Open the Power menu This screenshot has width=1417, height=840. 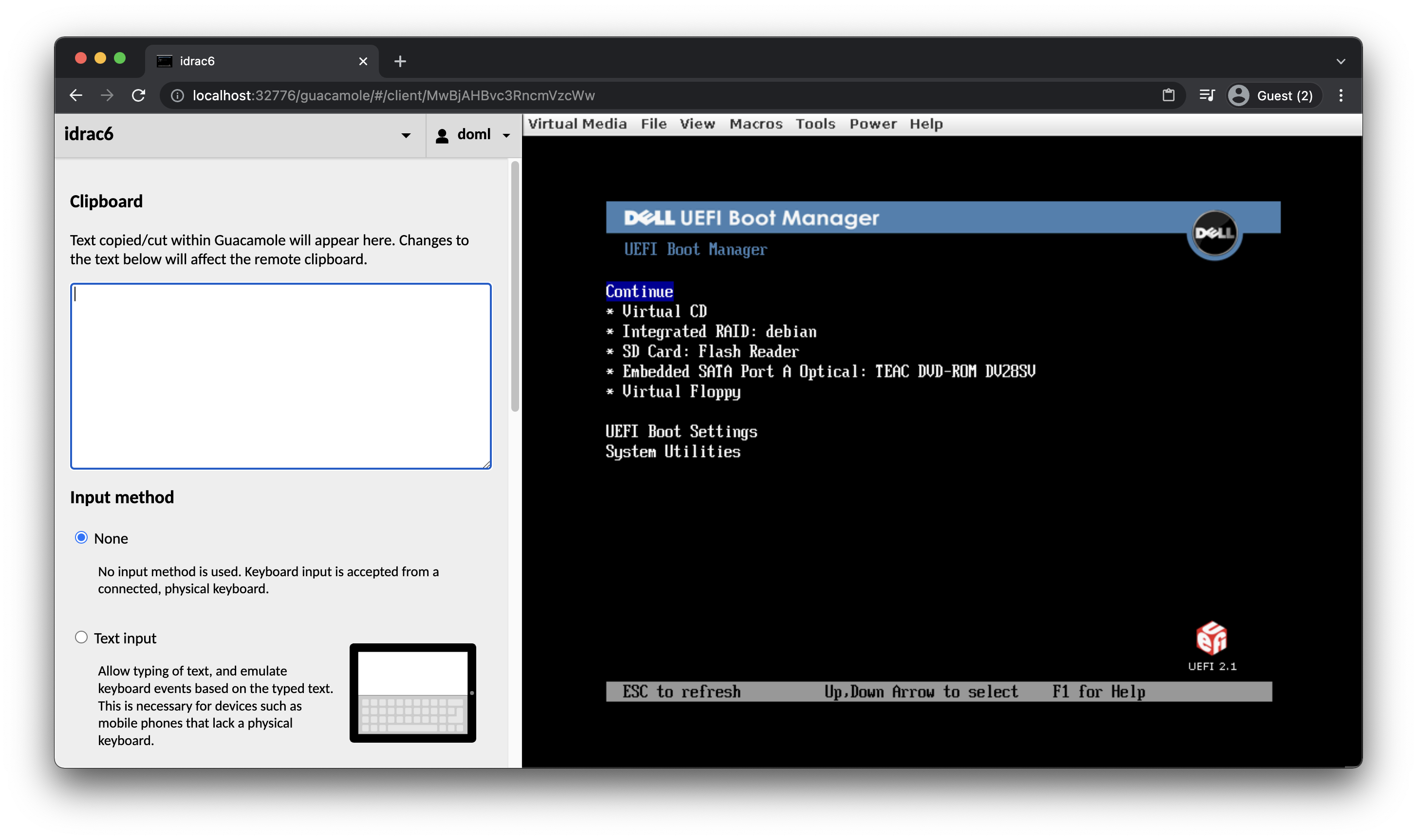(873, 124)
